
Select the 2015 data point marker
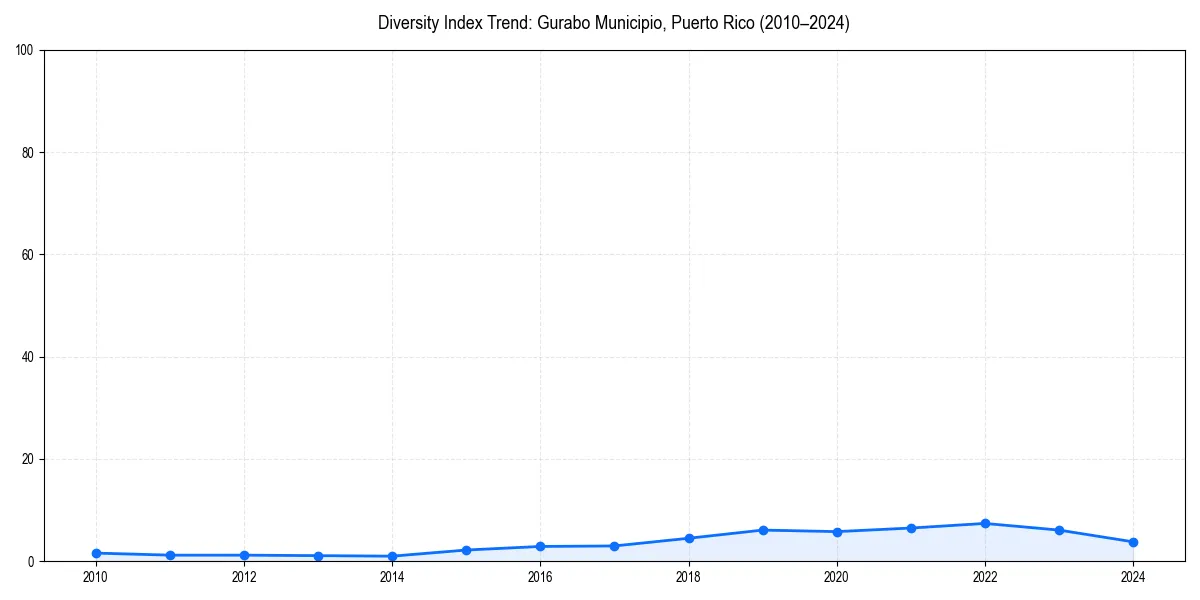tap(465, 549)
